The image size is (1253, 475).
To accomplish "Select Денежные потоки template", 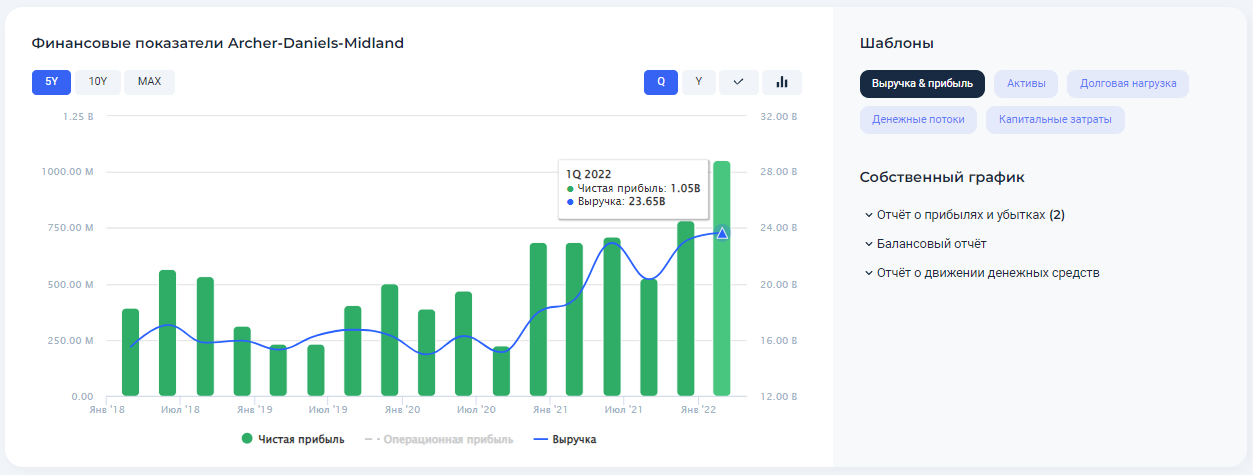I will pos(918,120).
